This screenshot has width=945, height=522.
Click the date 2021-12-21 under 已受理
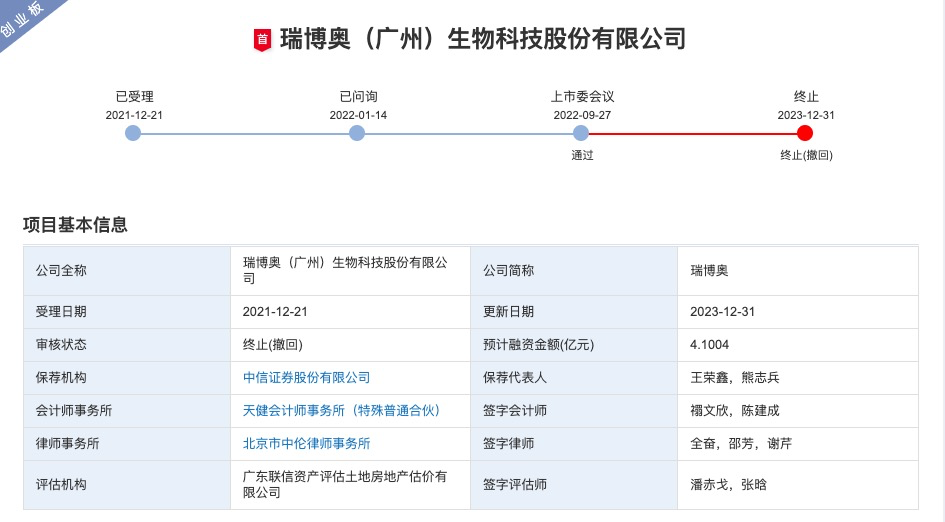pyautogui.click(x=134, y=115)
